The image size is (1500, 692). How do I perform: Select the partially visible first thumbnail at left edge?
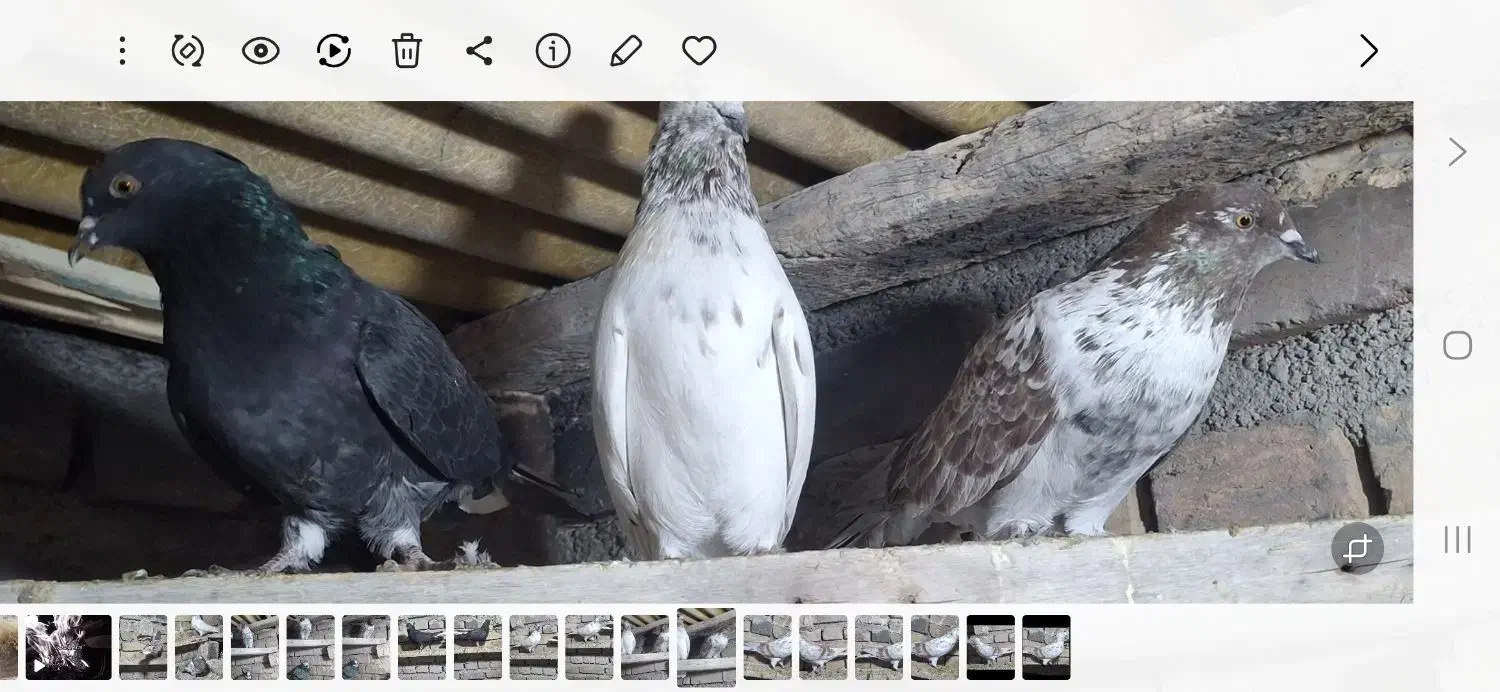point(8,647)
